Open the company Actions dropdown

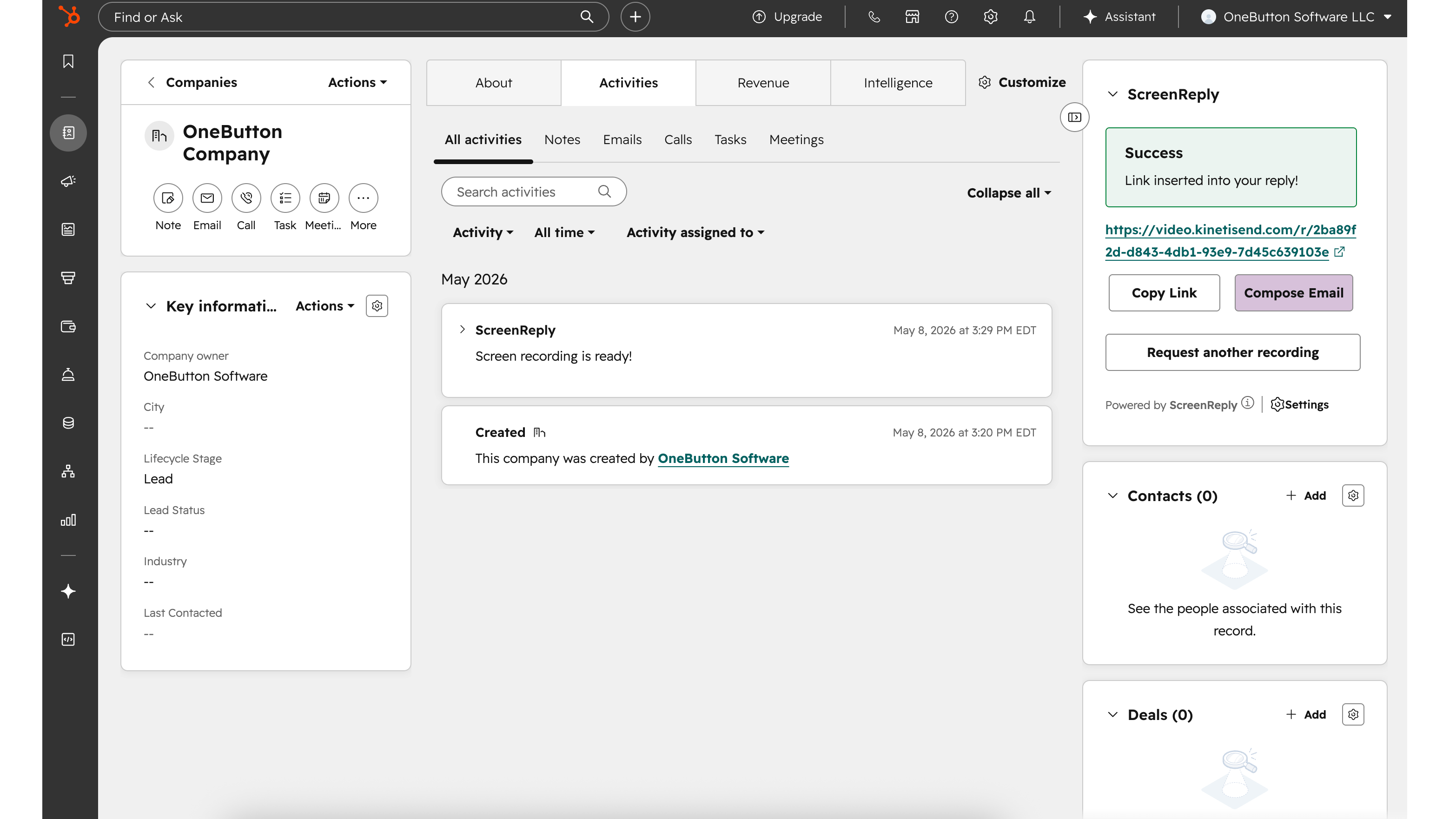pyautogui.click(x=357, y=83)
